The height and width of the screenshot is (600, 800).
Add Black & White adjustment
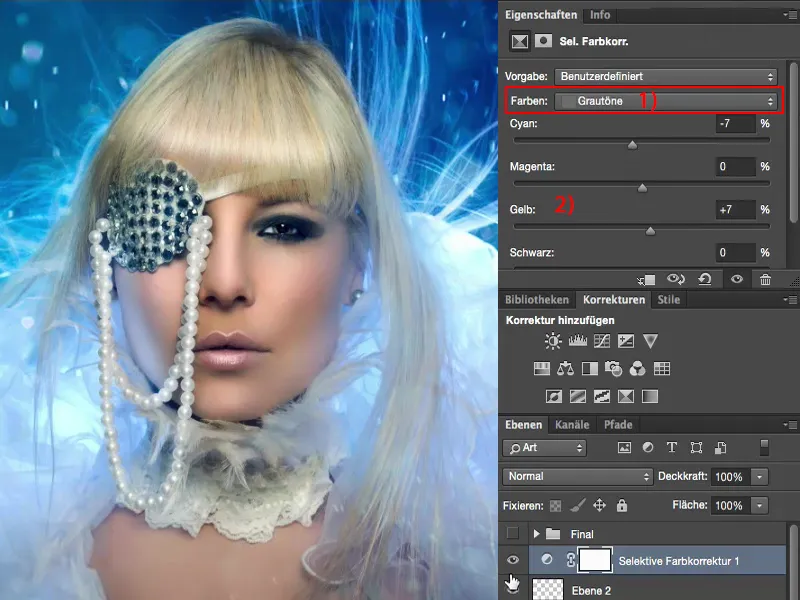(x=590, y=368)
